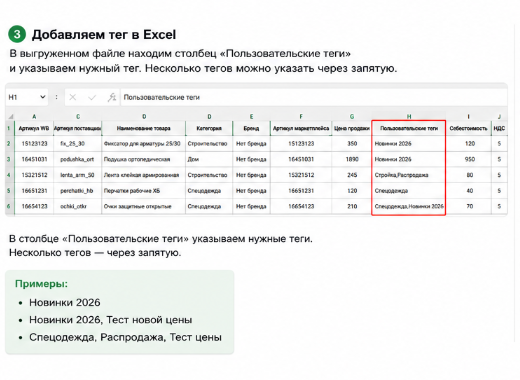The height and width of the screenshot is (380, 520).
Task: Select row 6 header number
Action: tap(9, 206)
